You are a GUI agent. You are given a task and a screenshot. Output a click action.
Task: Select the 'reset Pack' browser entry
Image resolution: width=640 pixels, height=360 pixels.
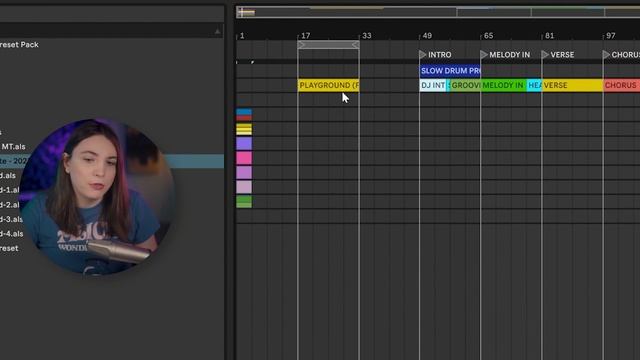tap(19, 44)
